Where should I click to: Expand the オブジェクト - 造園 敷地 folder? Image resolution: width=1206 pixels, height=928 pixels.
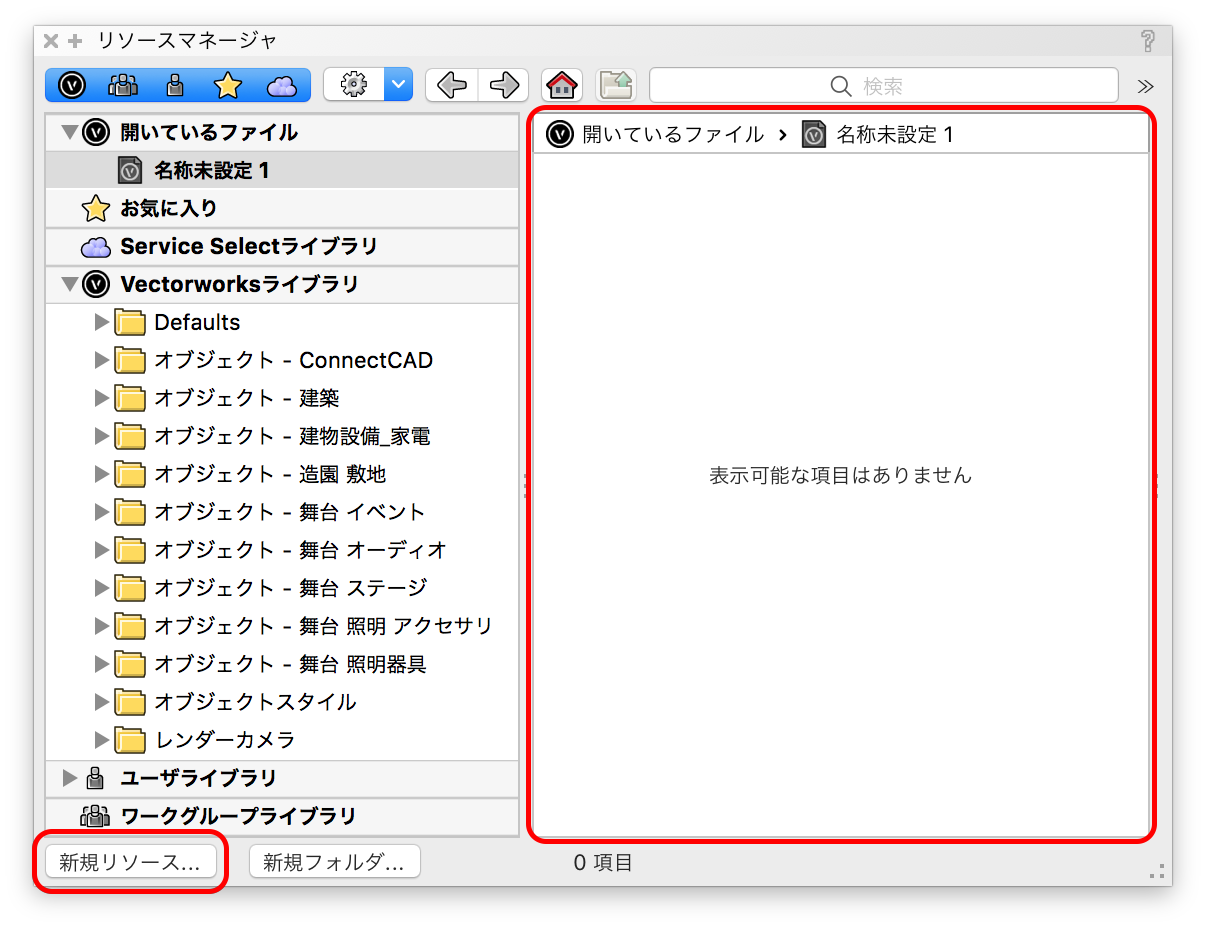point(101,474)
